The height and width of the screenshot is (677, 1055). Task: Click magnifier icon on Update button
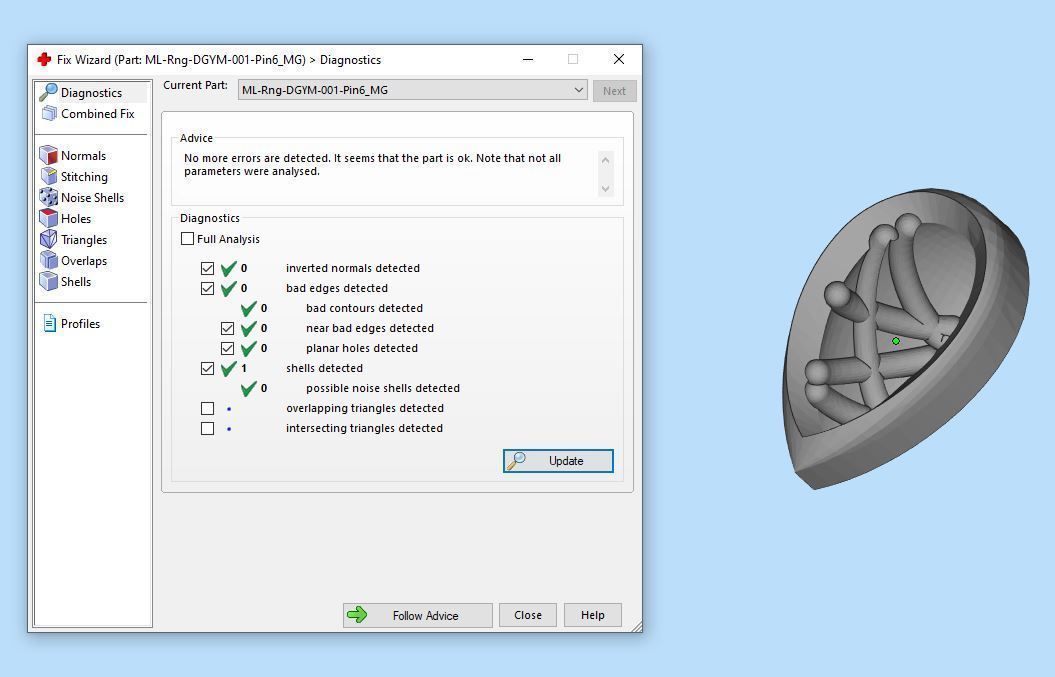pos(516,461)
